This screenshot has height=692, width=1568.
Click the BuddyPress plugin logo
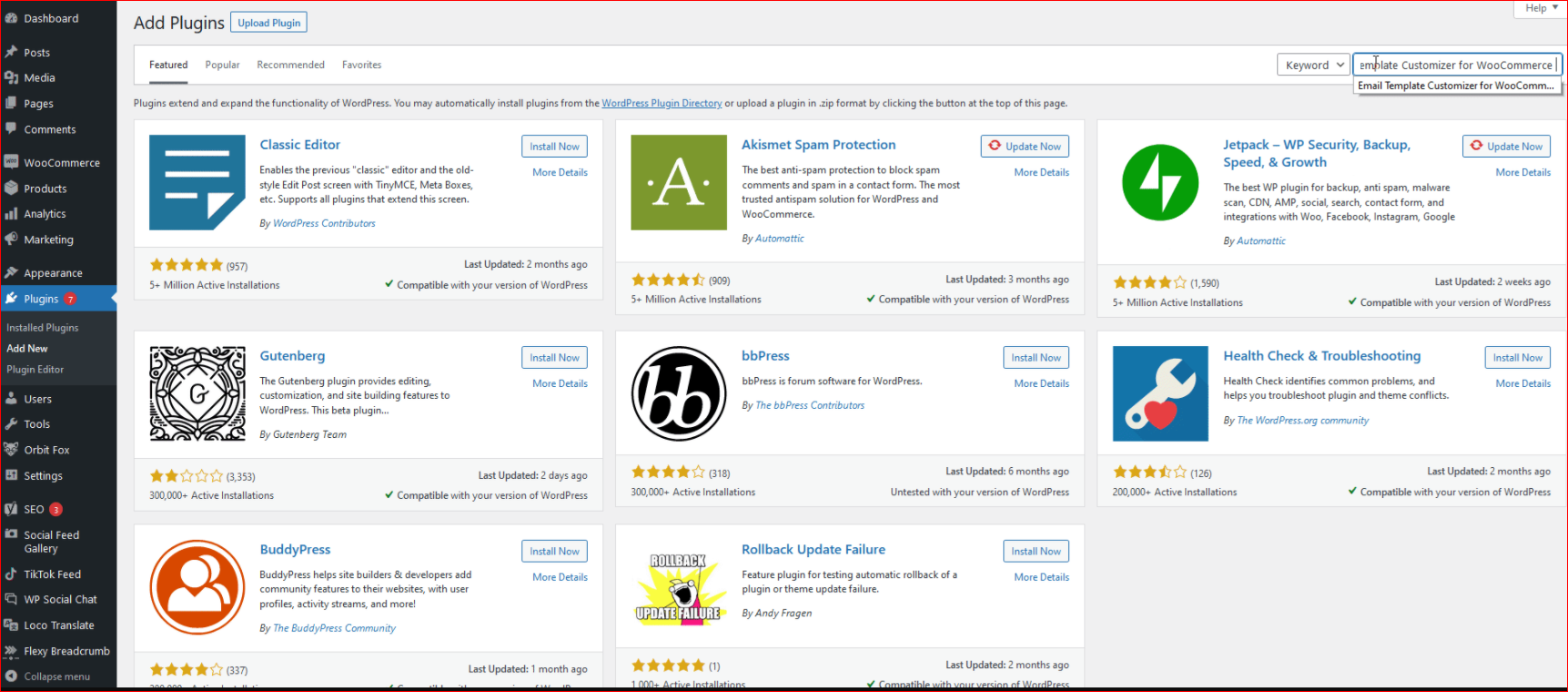tap(197, 587)
